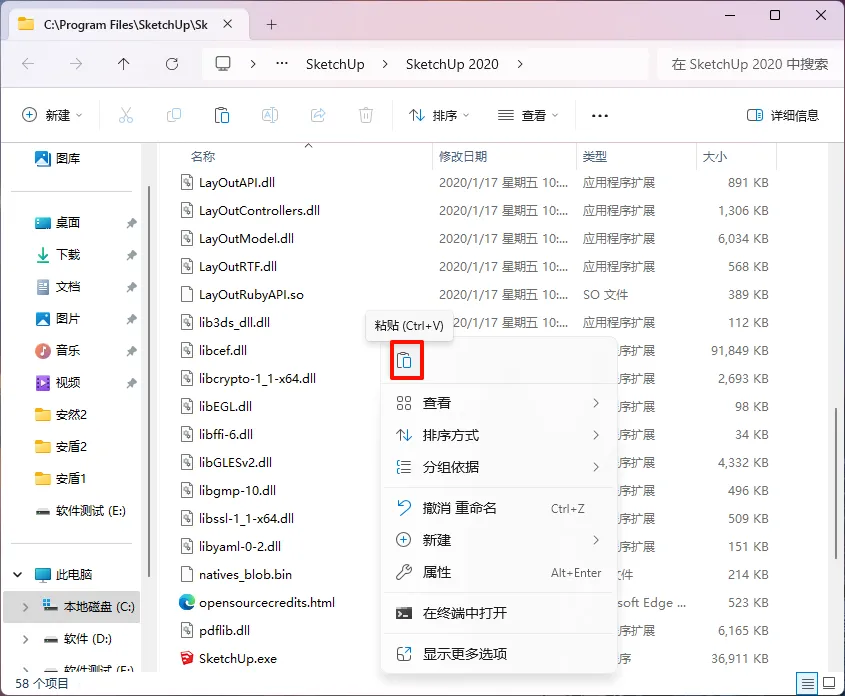Choose 在终端中打开 in context menu
This screenshot has height=696, width=845.
point(498,613)
